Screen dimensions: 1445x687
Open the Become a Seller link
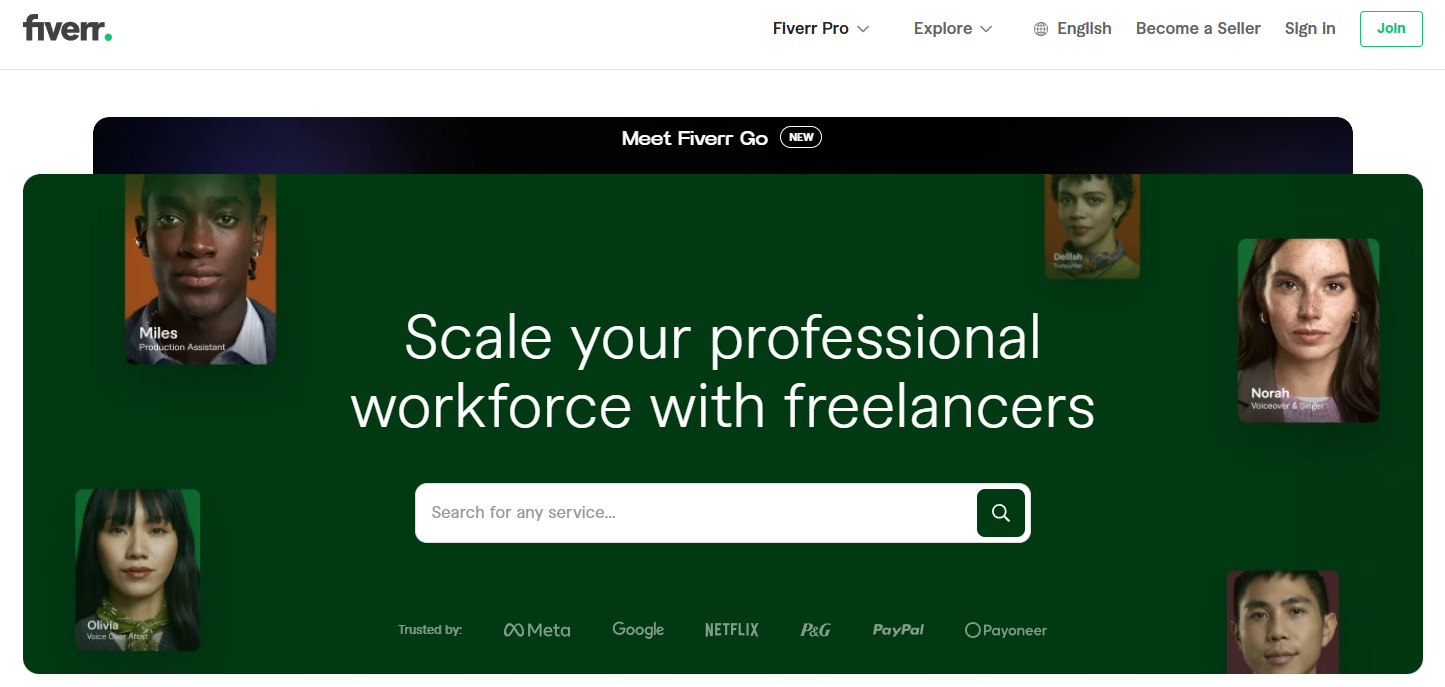click(x=1198, y=29)
